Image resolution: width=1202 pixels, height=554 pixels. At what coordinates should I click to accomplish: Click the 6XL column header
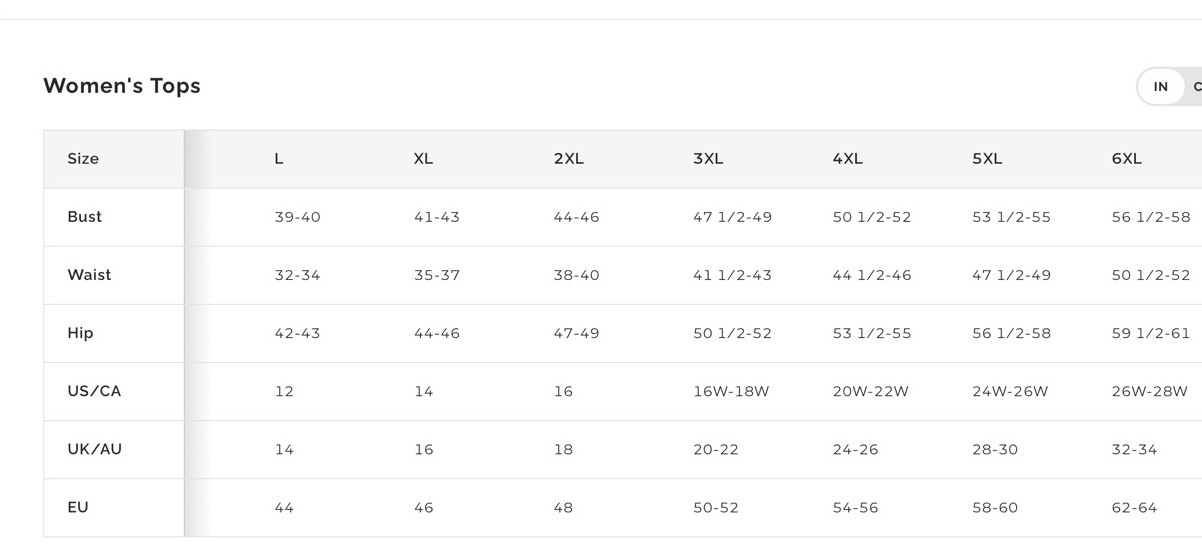(1126, 159)
